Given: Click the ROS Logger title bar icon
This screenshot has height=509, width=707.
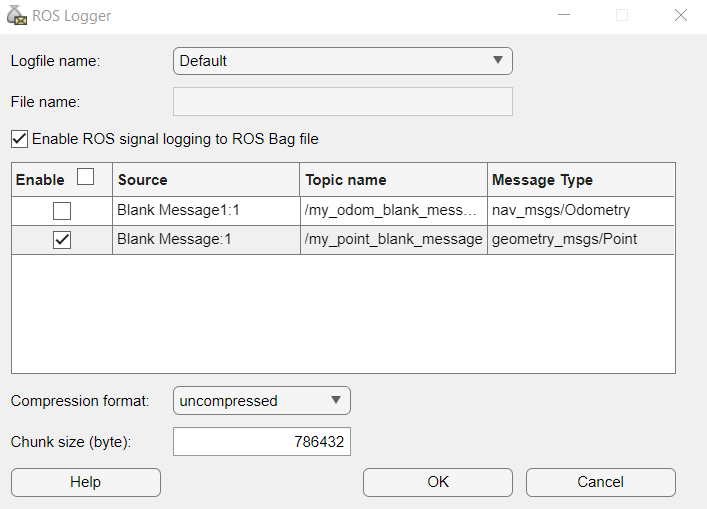Looking at the screenshot, I should (x=17, y=15).
